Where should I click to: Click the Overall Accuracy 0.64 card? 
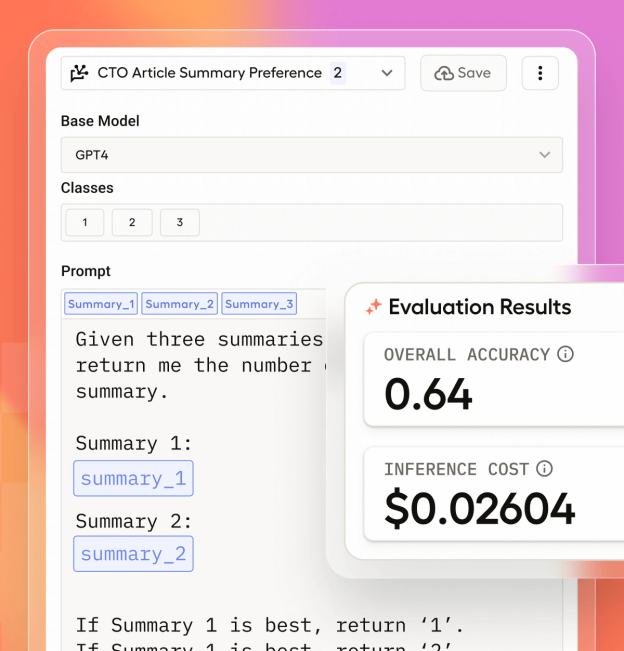[494, 379]
